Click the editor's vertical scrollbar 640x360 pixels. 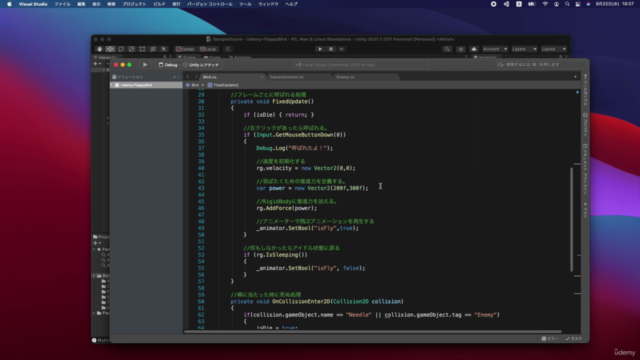pyautogui.click(x=571, y=219)
